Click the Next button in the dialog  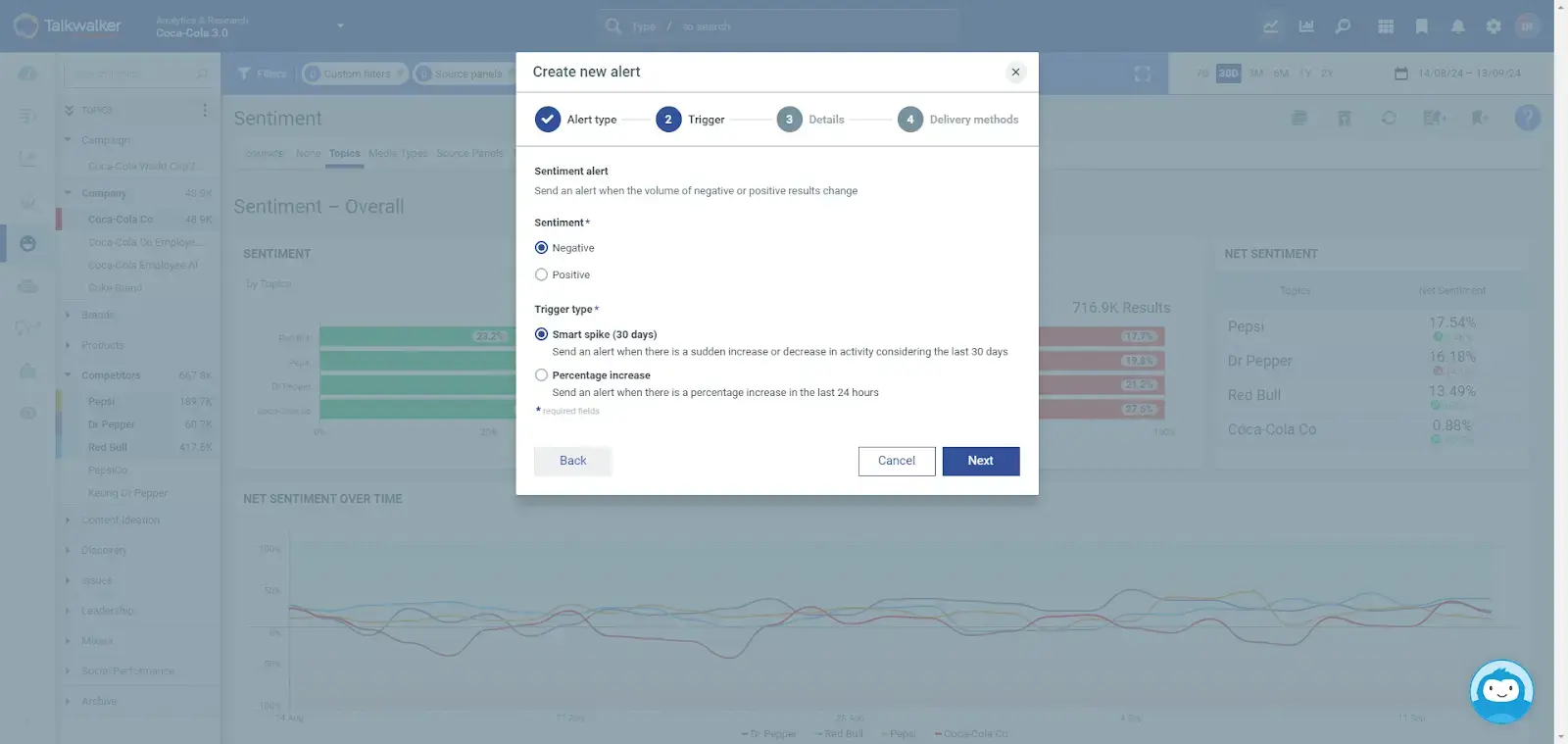pyautogui.click(x=981, y=461)
